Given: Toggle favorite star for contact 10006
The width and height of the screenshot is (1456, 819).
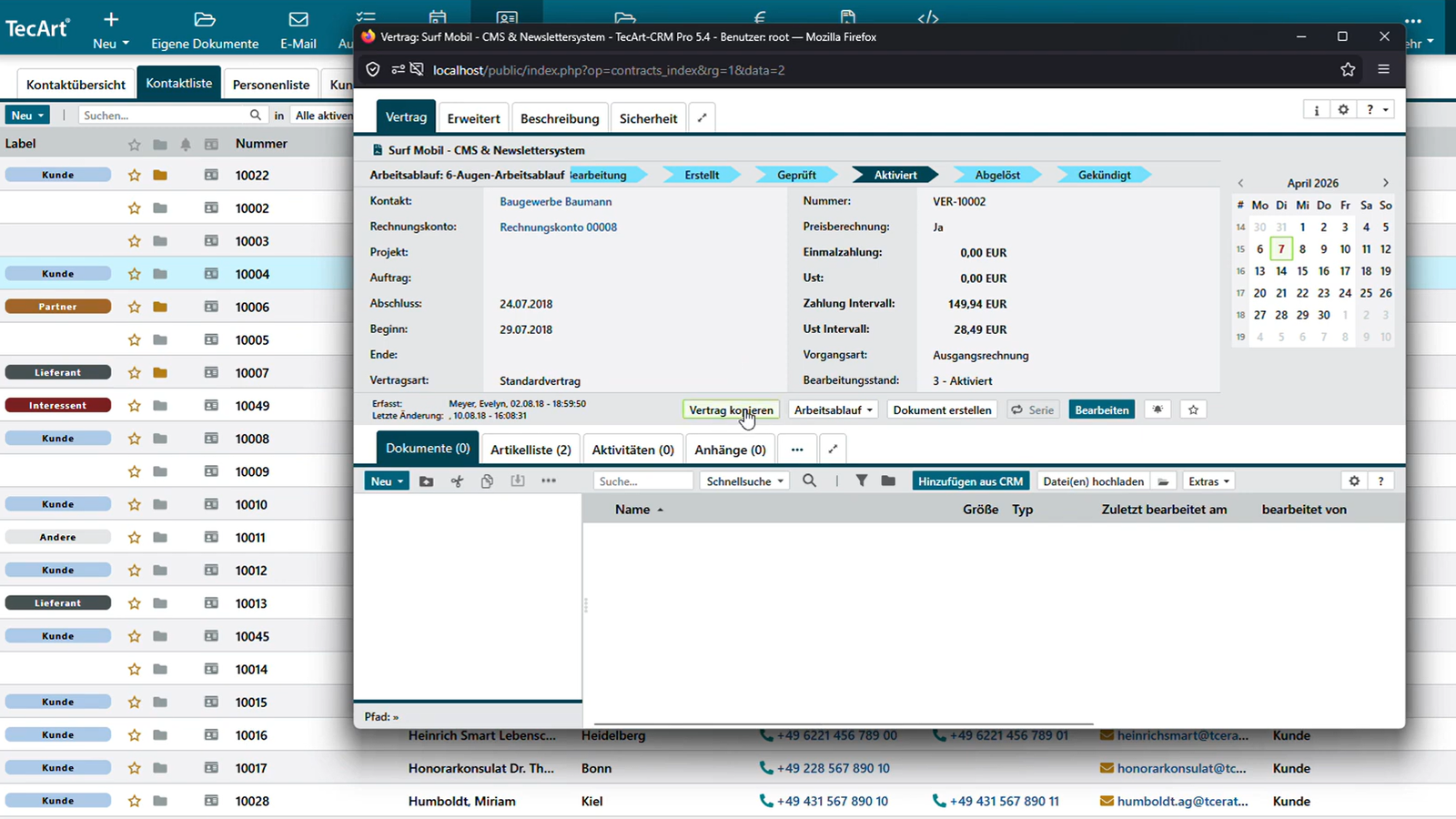Looking at the screenshot, I should [135, 307].
